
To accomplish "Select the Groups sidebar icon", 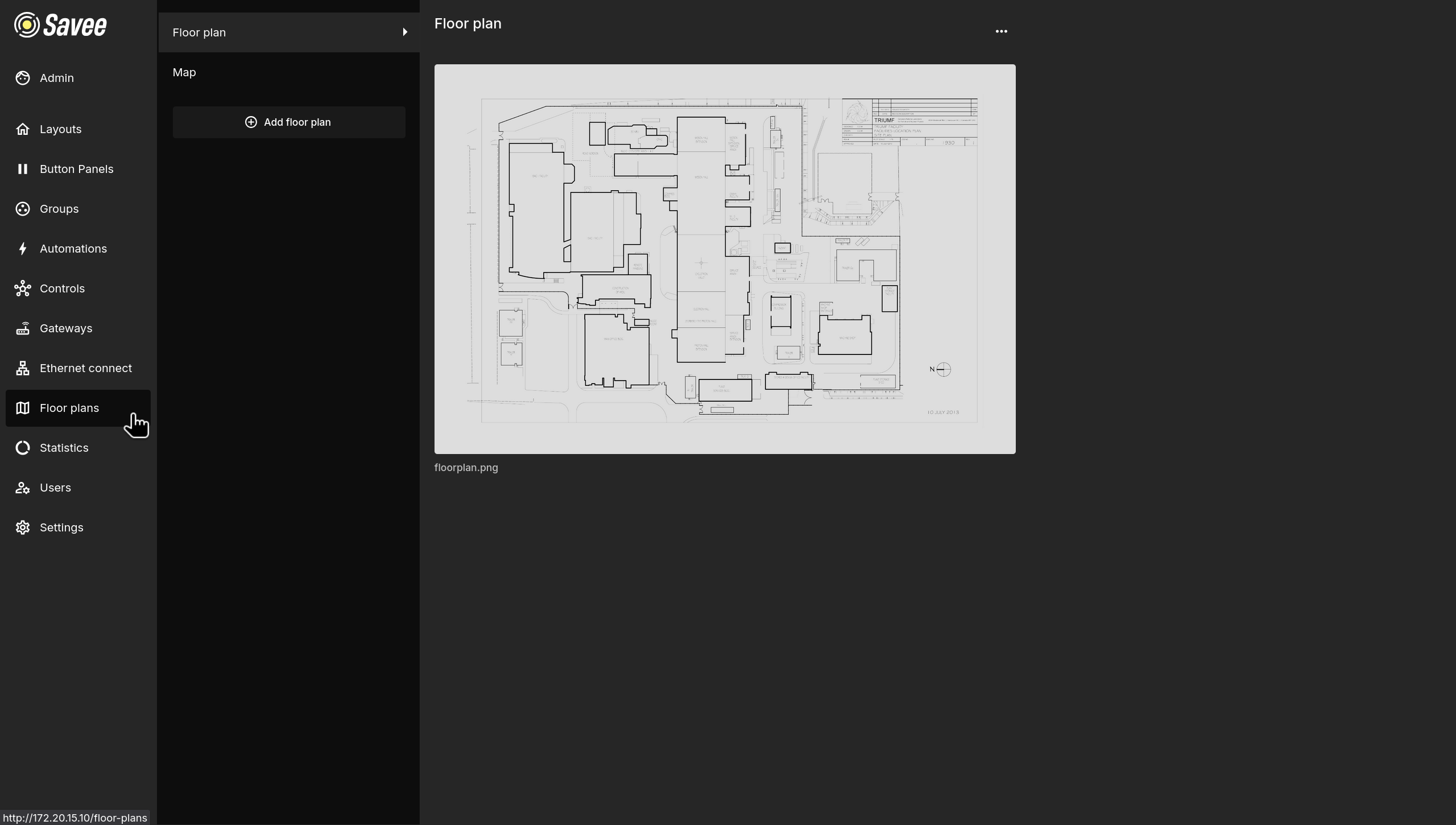I will pyautogui.click(x=22, y=208).
